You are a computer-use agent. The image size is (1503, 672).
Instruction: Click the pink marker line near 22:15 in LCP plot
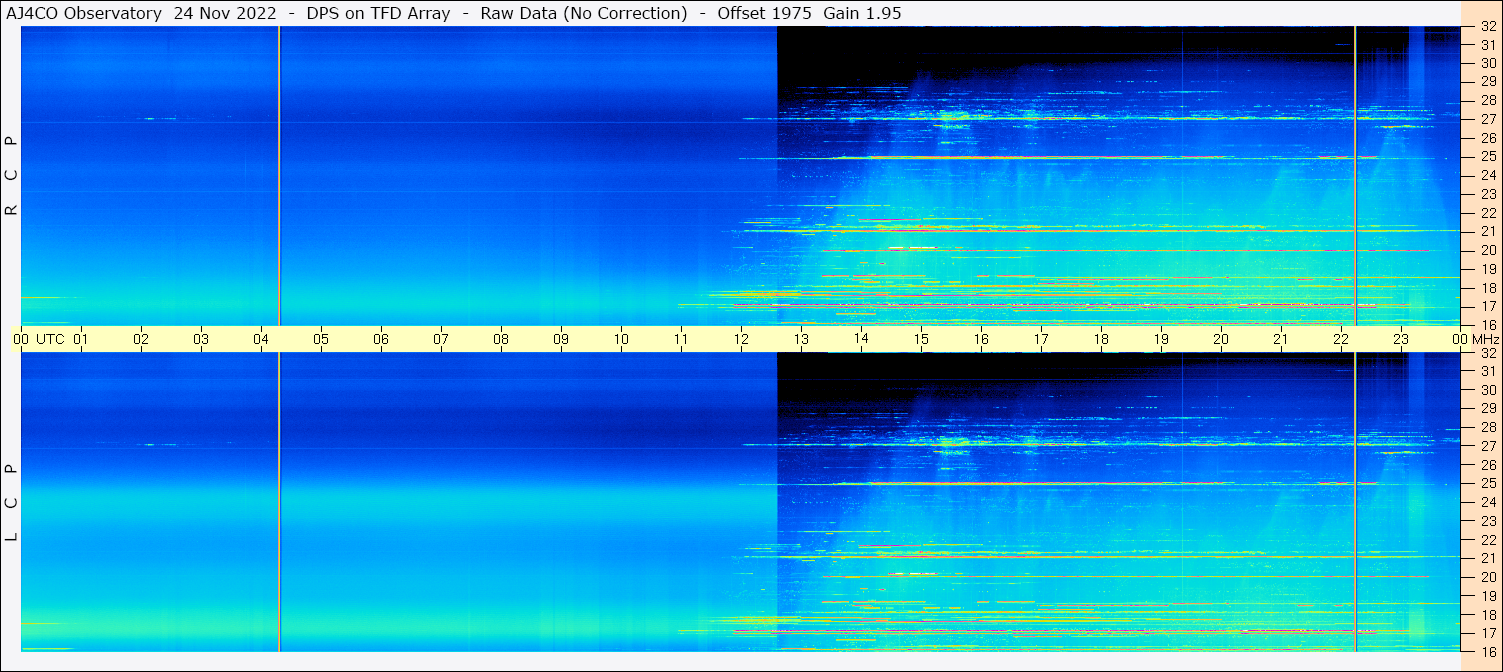pyautogui.click(x=1355, y=502)
